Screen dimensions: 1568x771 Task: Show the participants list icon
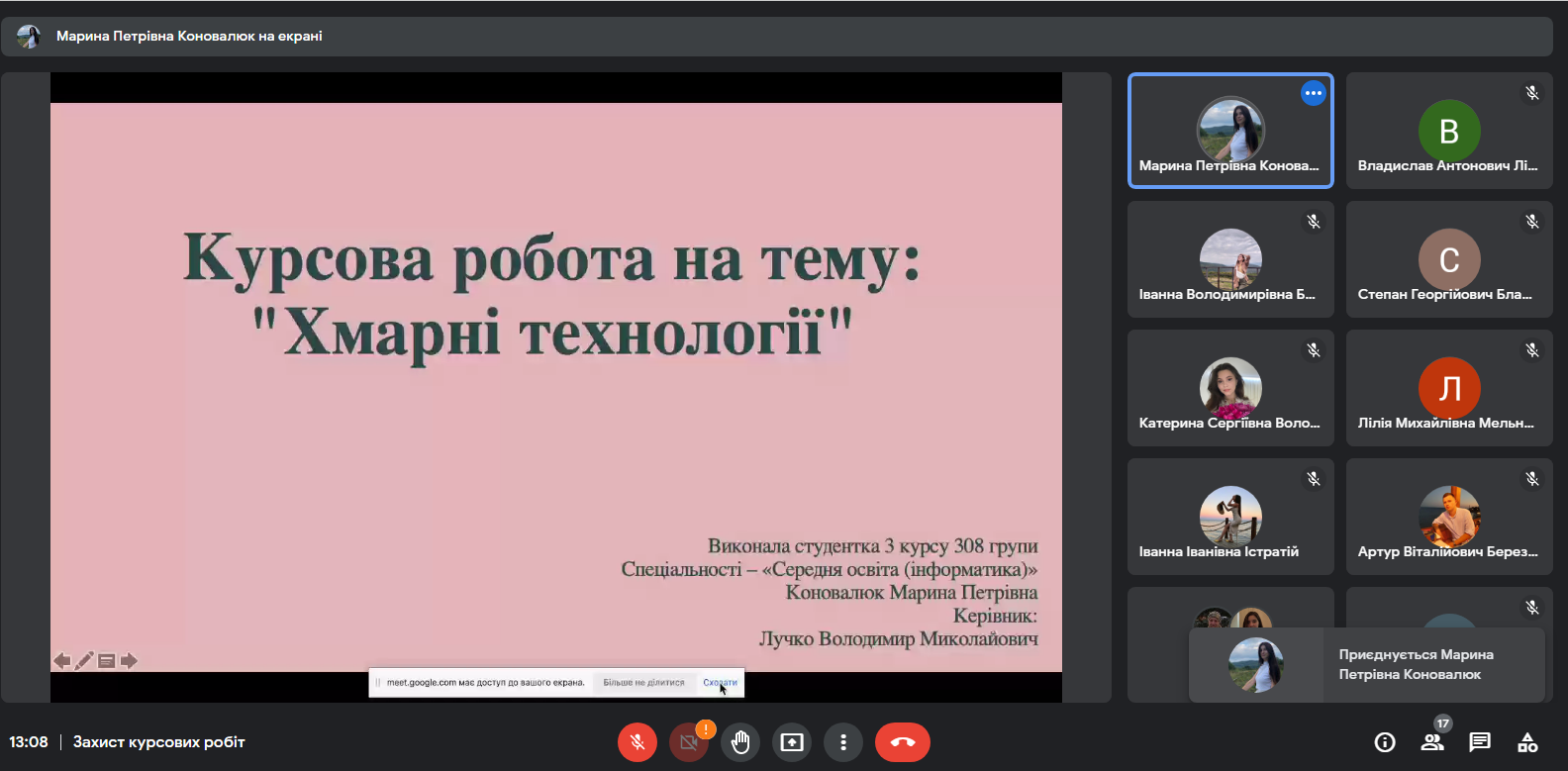[x=1432, y=742]
